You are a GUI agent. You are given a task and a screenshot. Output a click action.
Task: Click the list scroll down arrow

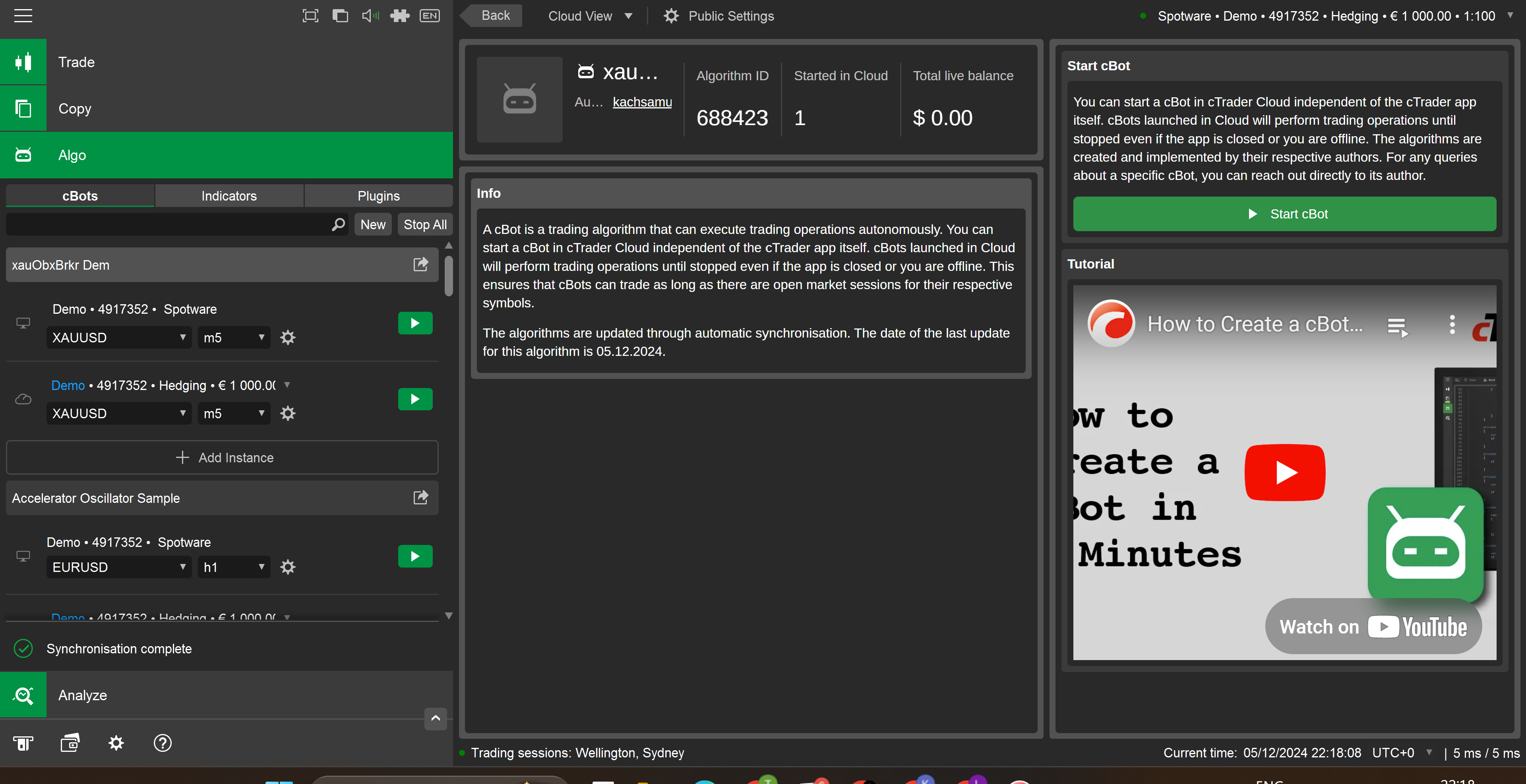point(448,616)
